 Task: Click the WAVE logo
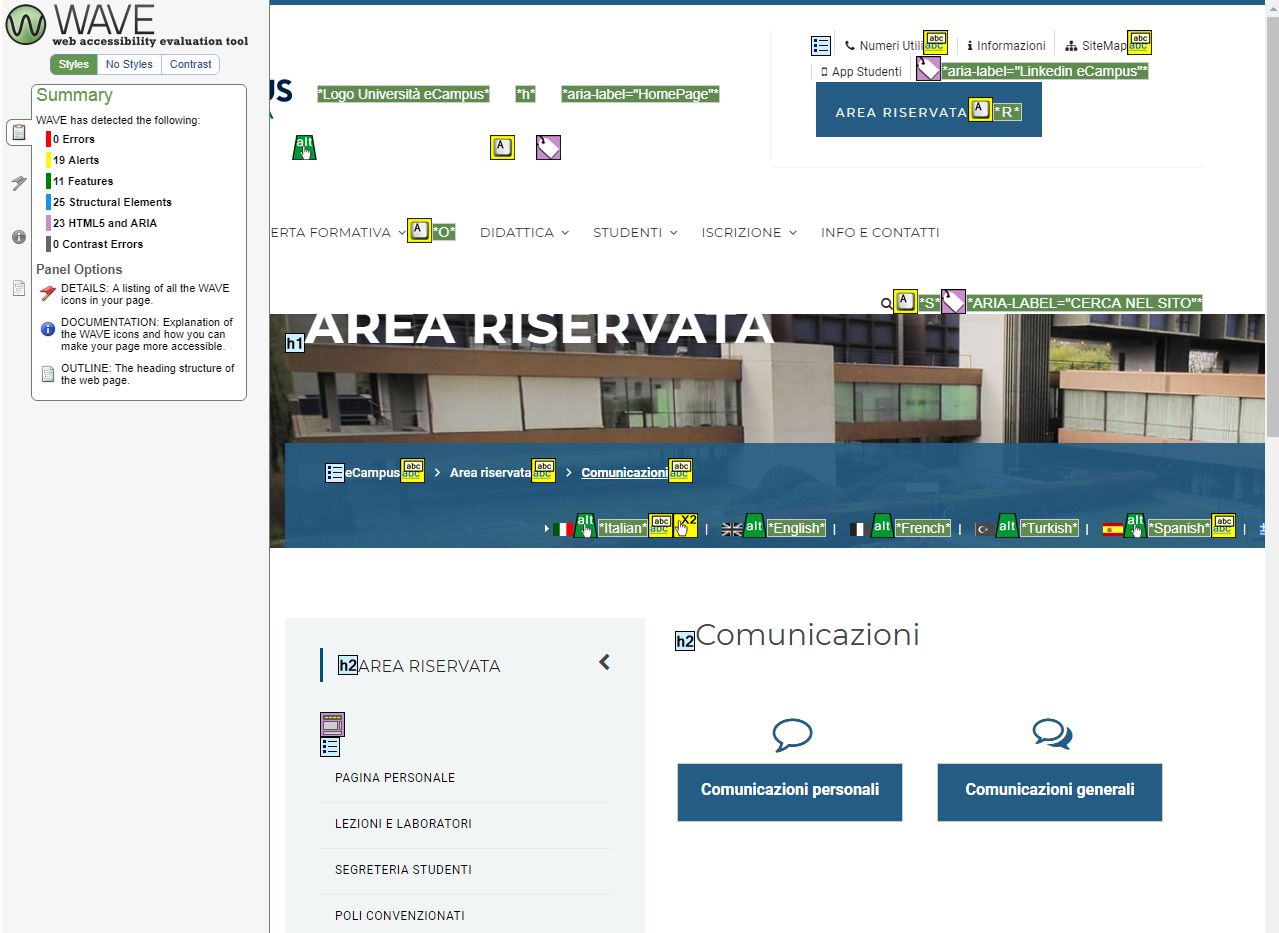tap(25, 25)
